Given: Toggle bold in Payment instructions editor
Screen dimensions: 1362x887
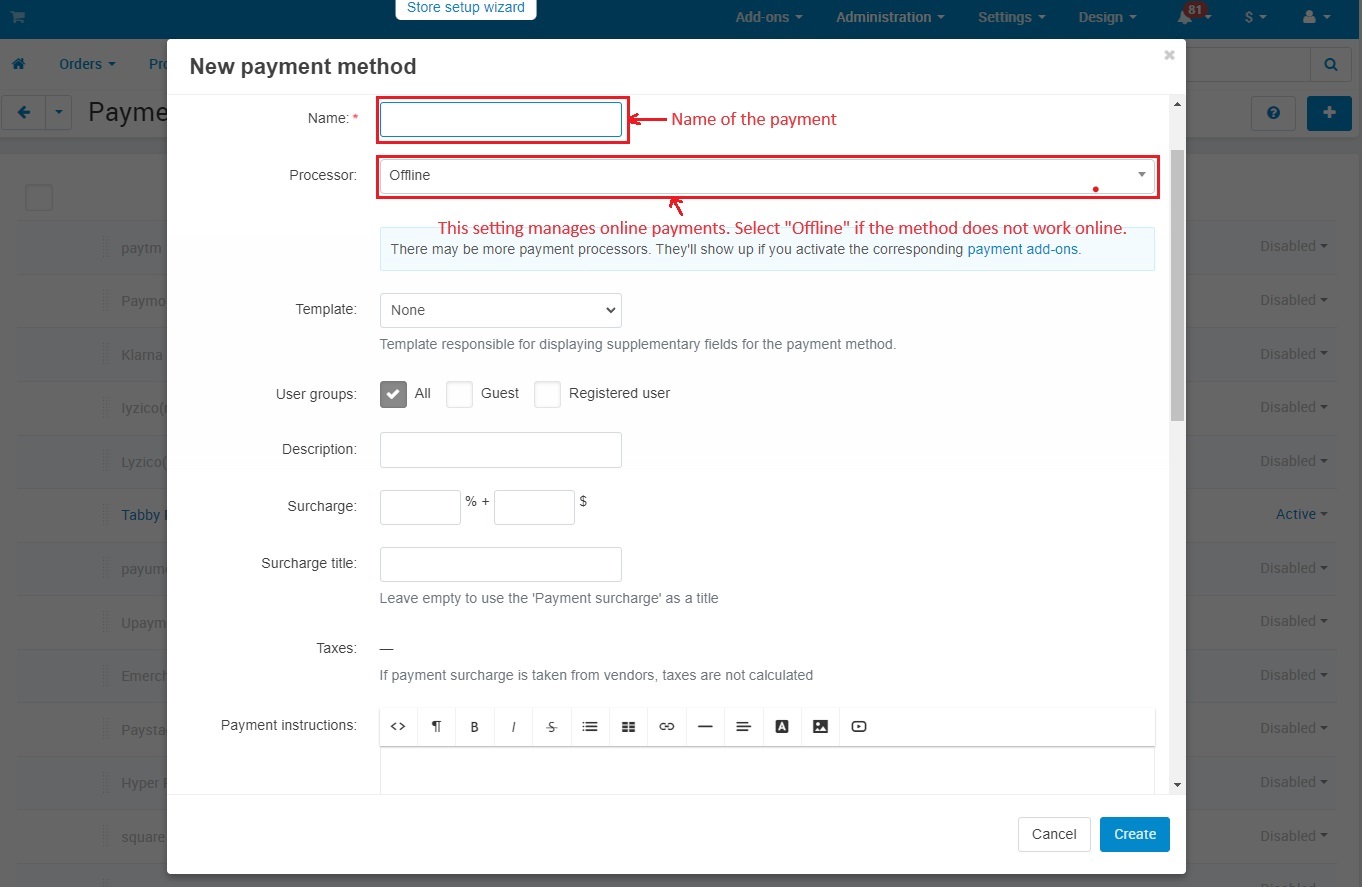Looking at the screenshot, I should tap(475, 727).
